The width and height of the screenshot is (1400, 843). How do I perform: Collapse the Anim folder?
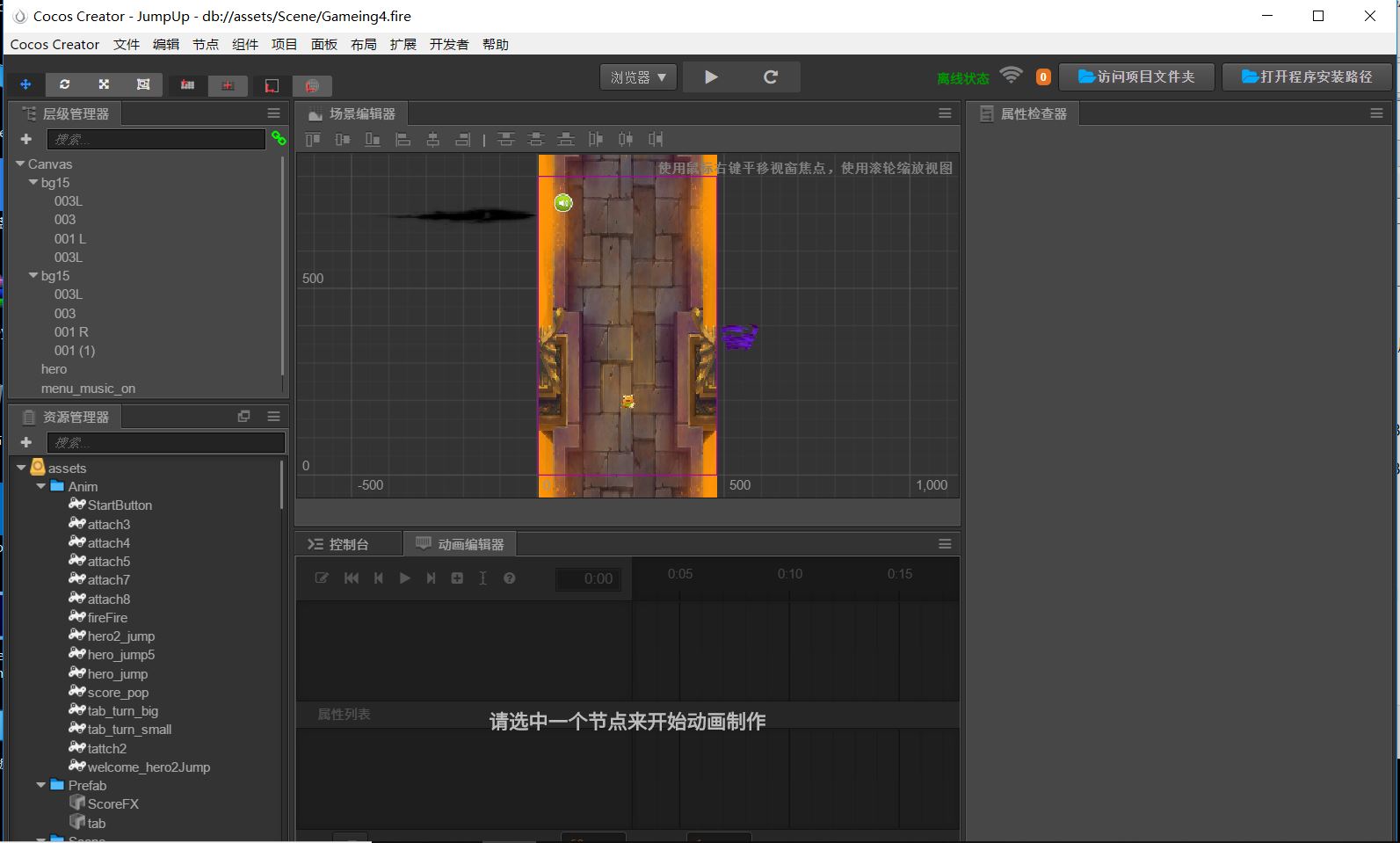click(40, 486)
